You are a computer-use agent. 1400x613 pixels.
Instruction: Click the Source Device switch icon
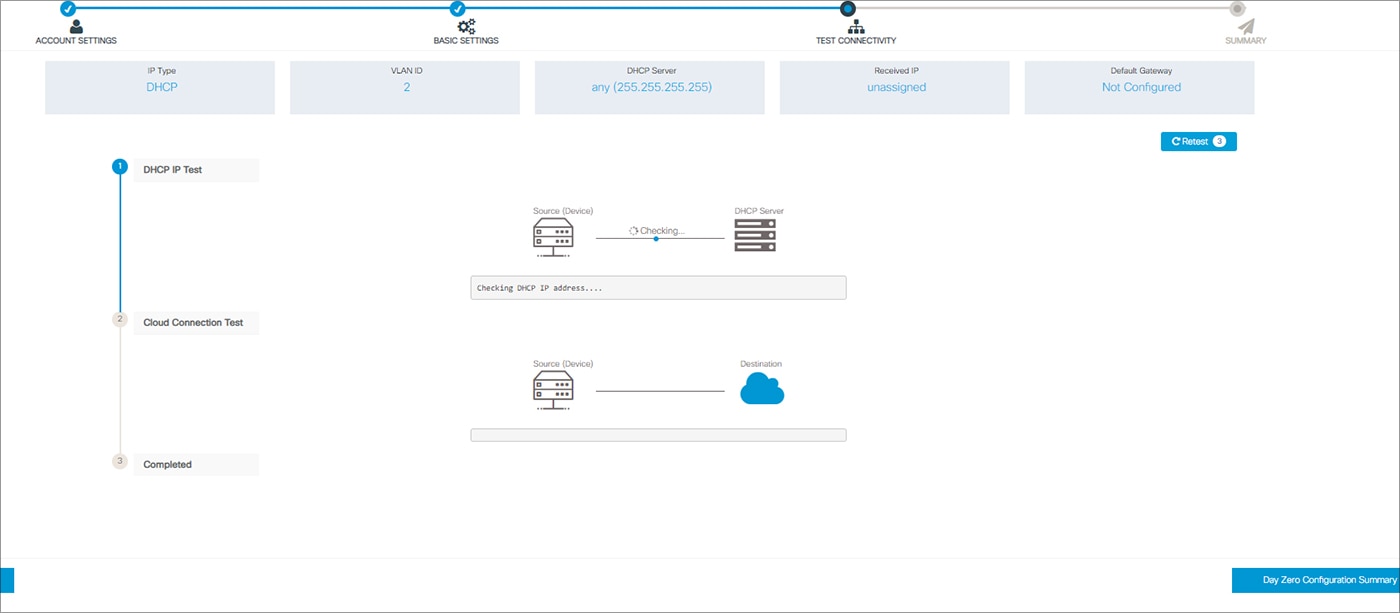(x=553, y=234)
